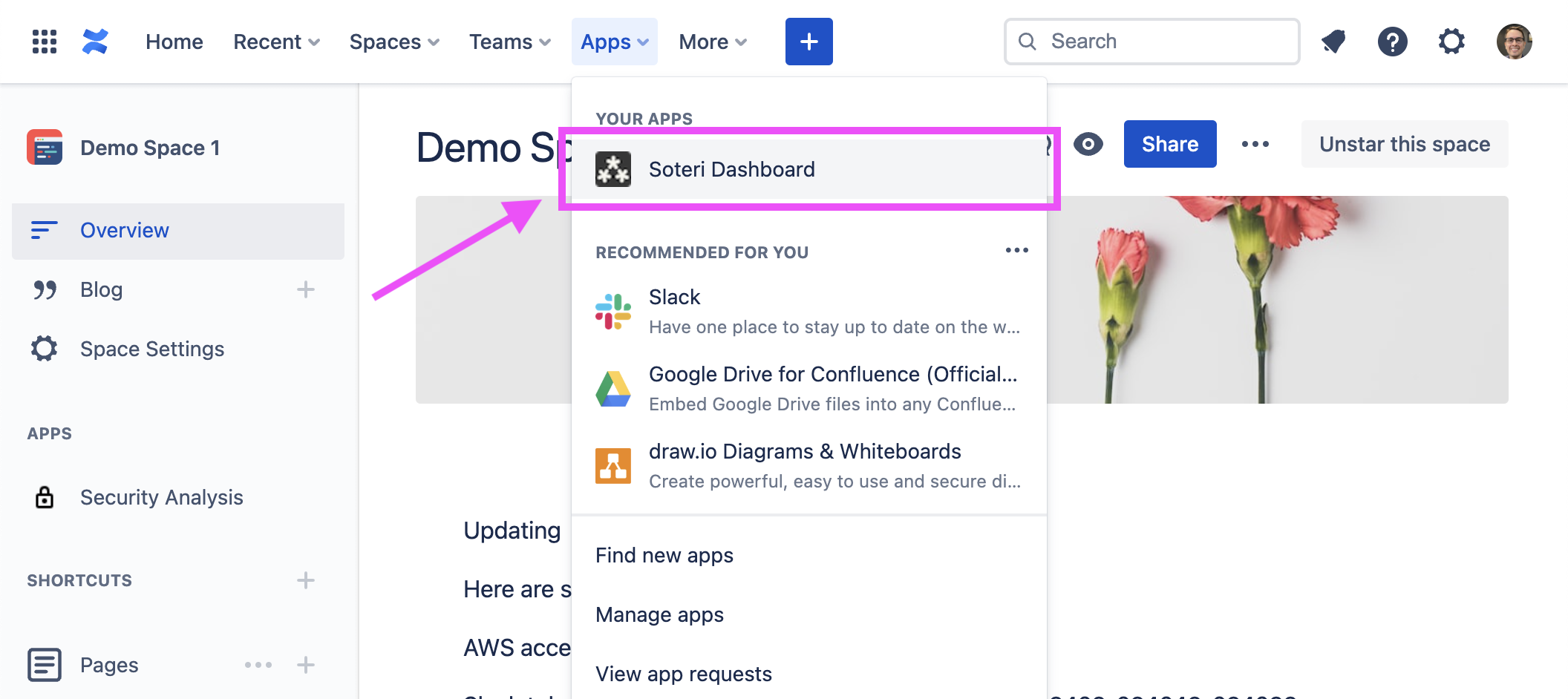Click the user profile avatar

pyautogui.click(x=1514, y=42)
